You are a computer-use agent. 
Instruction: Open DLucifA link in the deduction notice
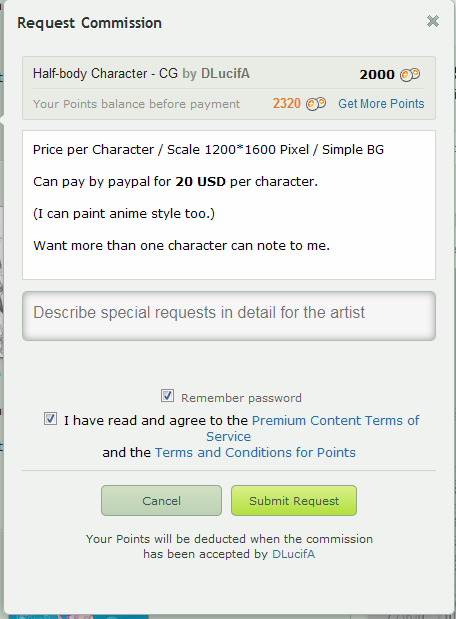[x=293, y=554]
